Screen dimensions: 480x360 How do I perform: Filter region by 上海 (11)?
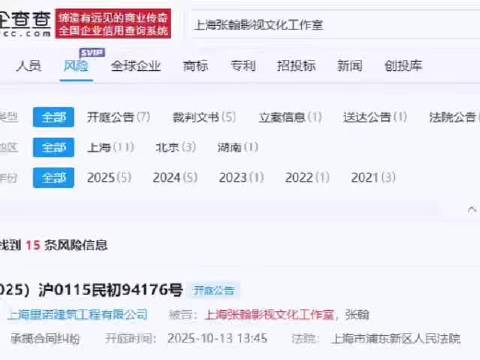click(110, 147)
